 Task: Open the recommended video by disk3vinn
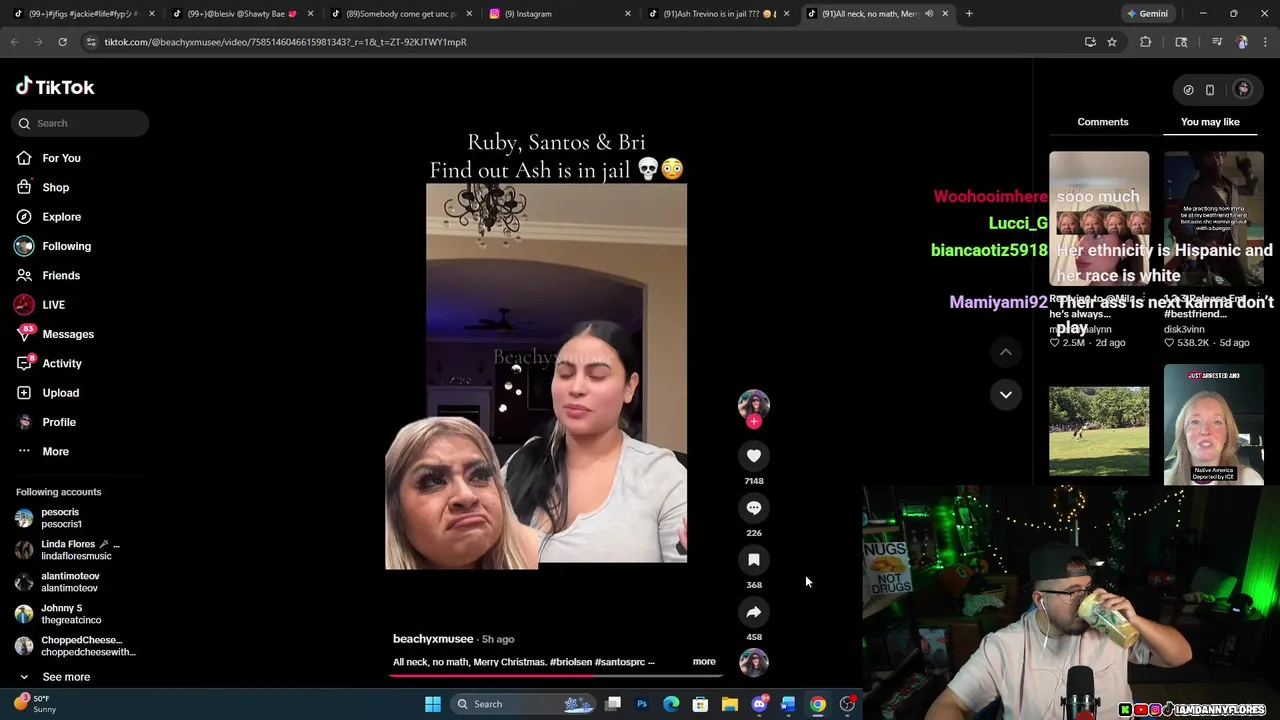(1213, 218)
